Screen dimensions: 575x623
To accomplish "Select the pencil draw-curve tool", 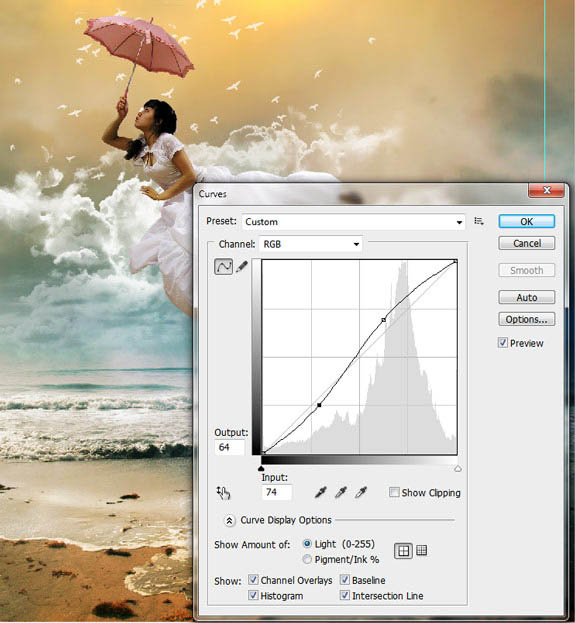I will 242,266.
